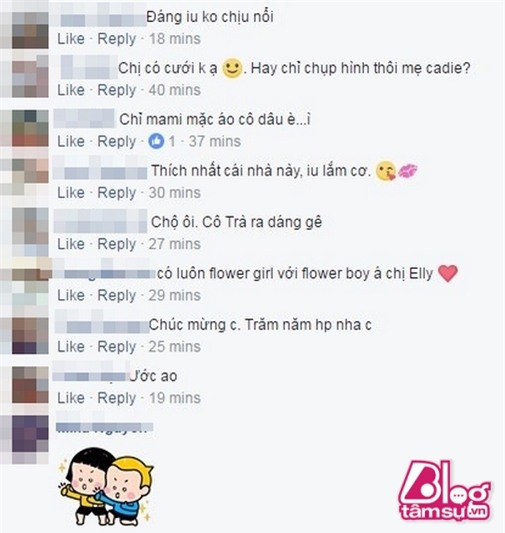Click the thumbs-up icon on the 37 mins comment
Image resolution: width=505 pixels, height=533 pixels.
click(156, 141)
